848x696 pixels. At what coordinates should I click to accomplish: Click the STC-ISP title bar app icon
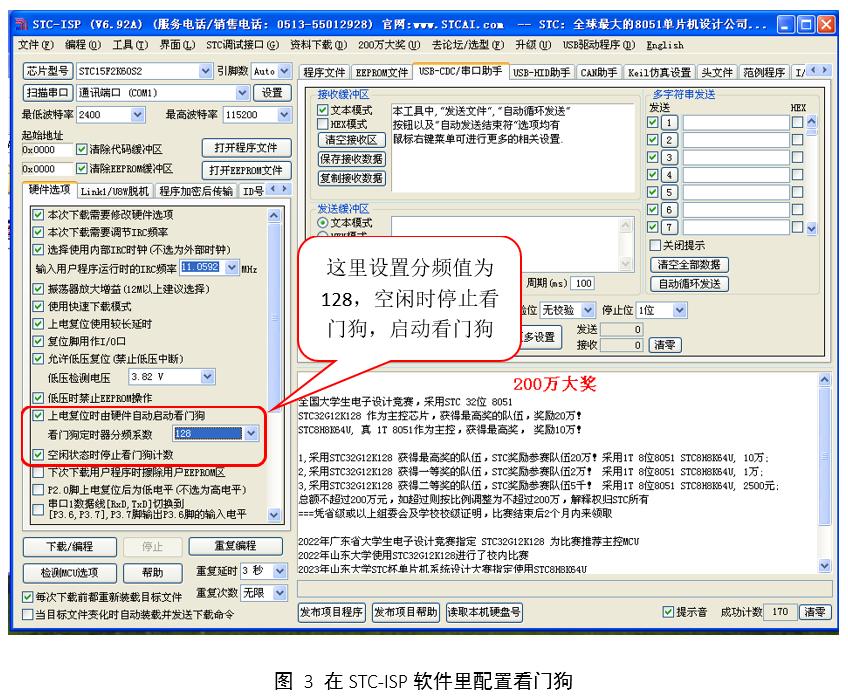click(x=21, y=24)
